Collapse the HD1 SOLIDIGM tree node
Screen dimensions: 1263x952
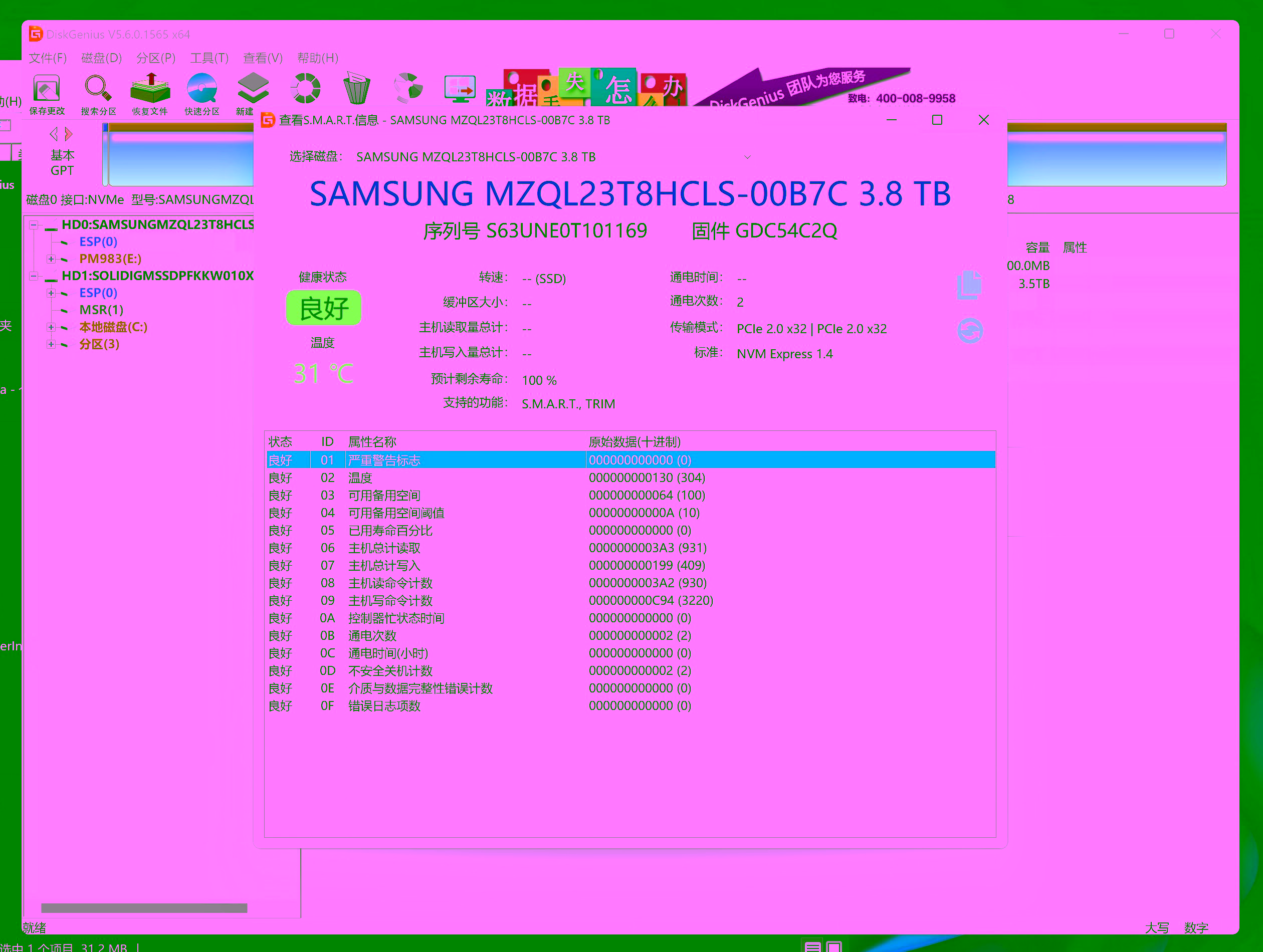tap(34, 276)
